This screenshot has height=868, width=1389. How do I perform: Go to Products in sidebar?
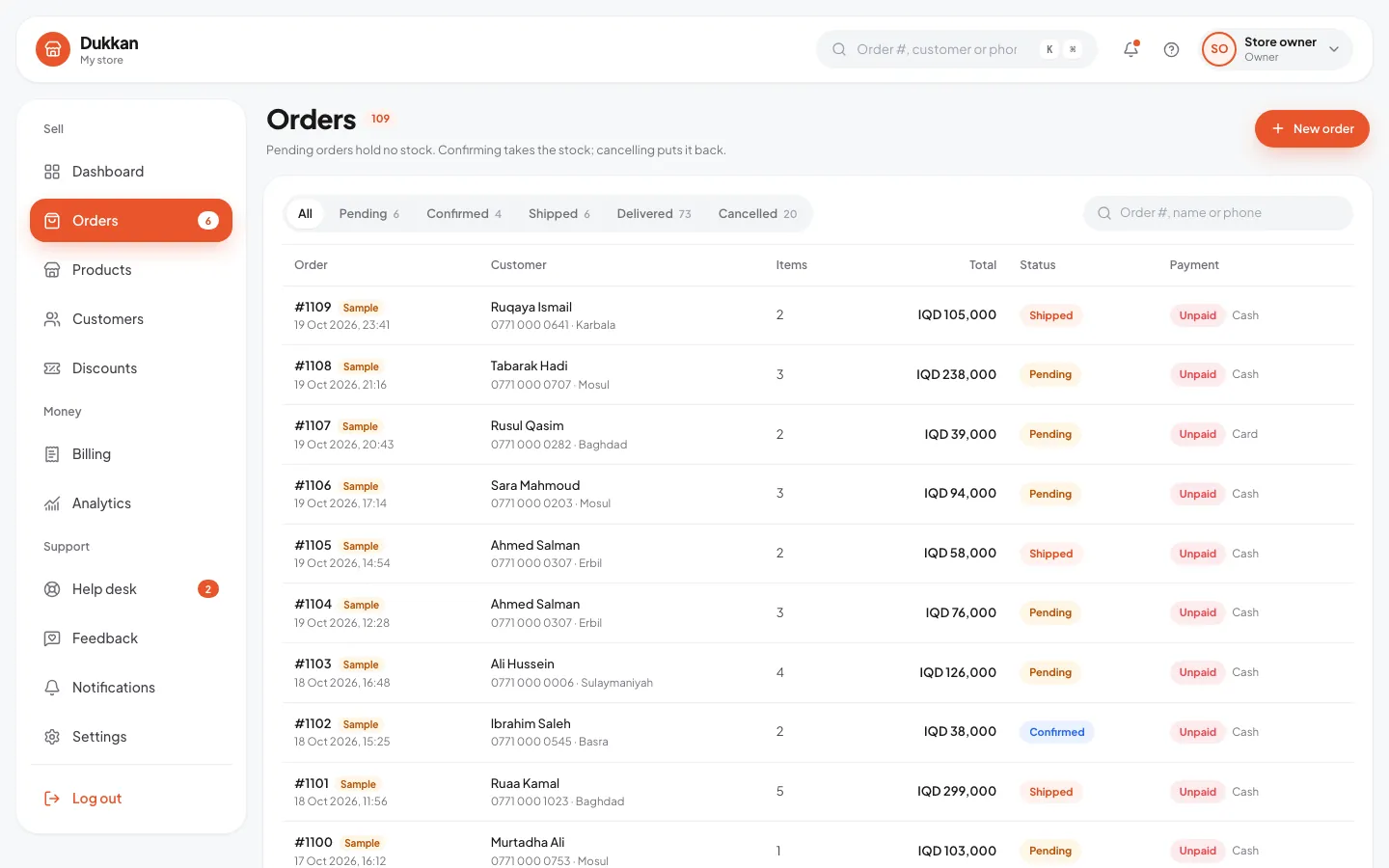coord(131,270)
